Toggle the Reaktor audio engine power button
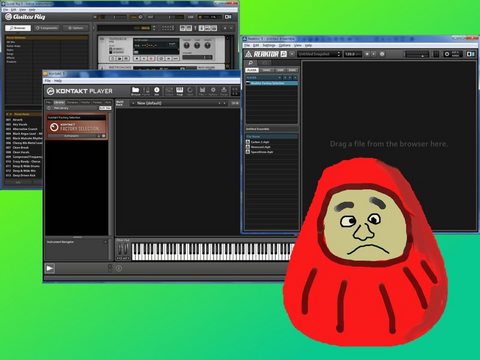 coord(447,54)
